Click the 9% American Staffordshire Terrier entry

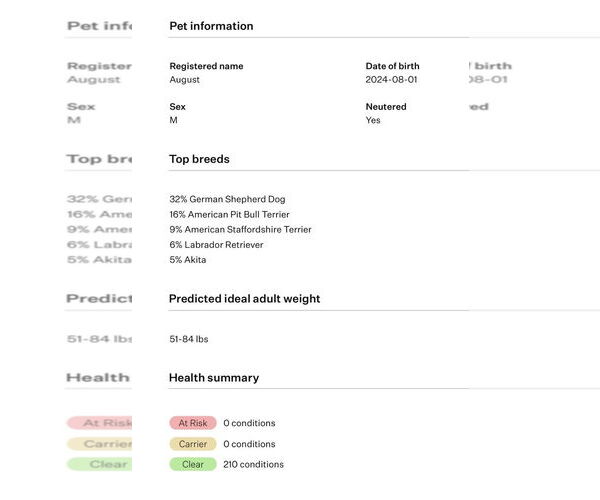240,230
